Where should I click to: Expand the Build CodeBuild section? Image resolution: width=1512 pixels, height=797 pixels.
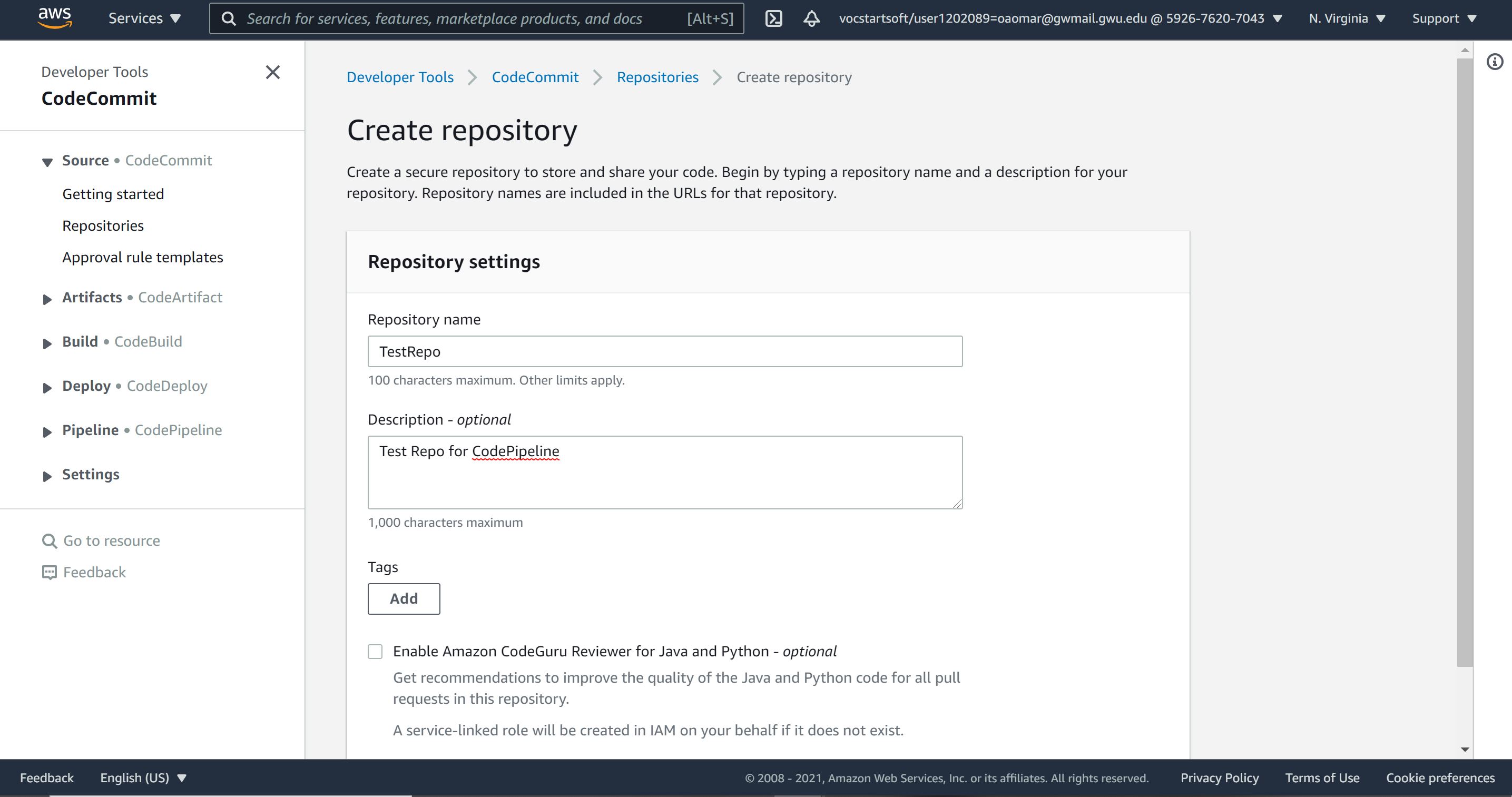coord(47,343)
